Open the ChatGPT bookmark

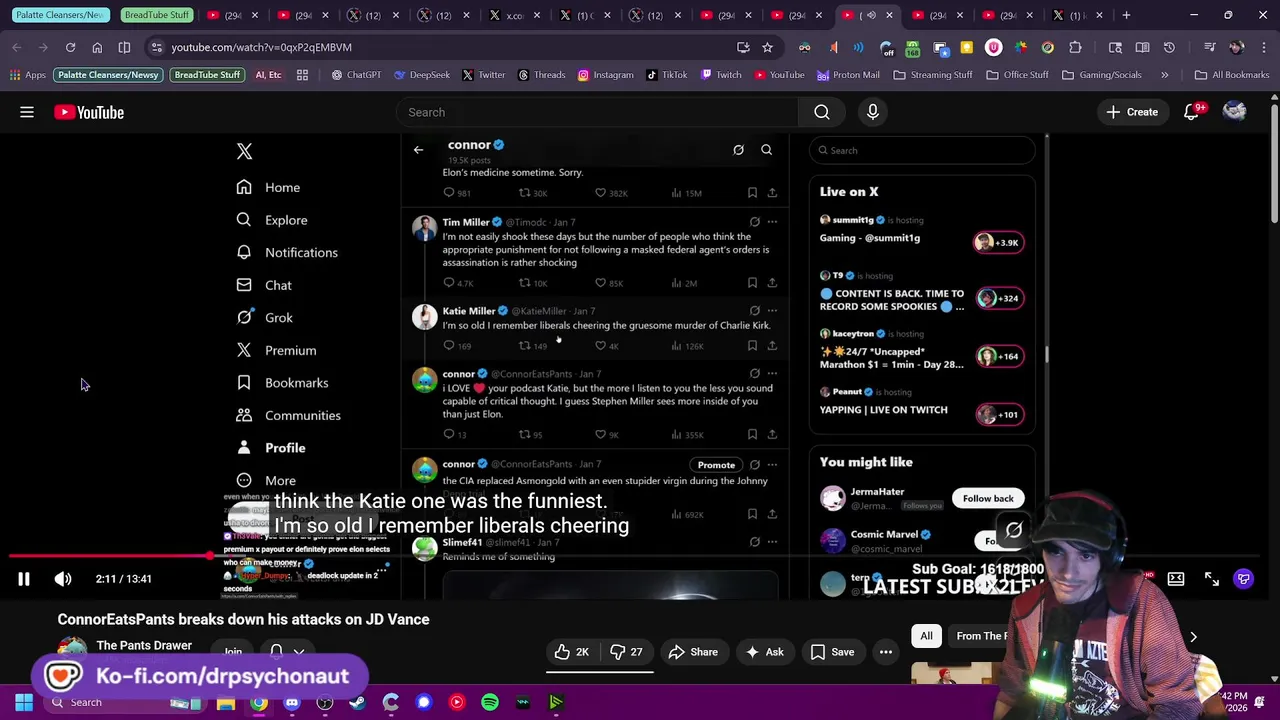point(356,75)
